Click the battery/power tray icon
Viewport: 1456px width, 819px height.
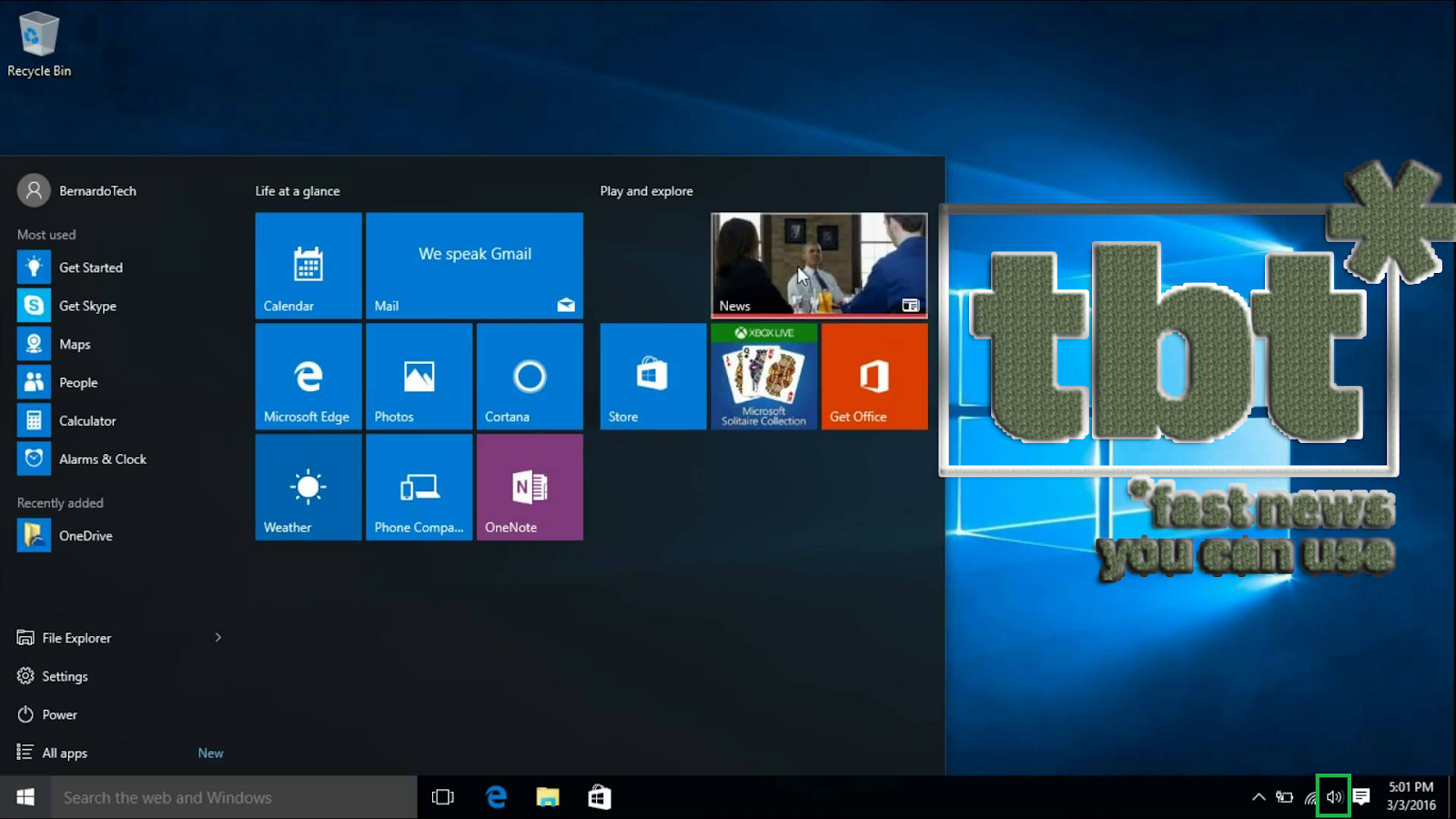coord(1284,797)
